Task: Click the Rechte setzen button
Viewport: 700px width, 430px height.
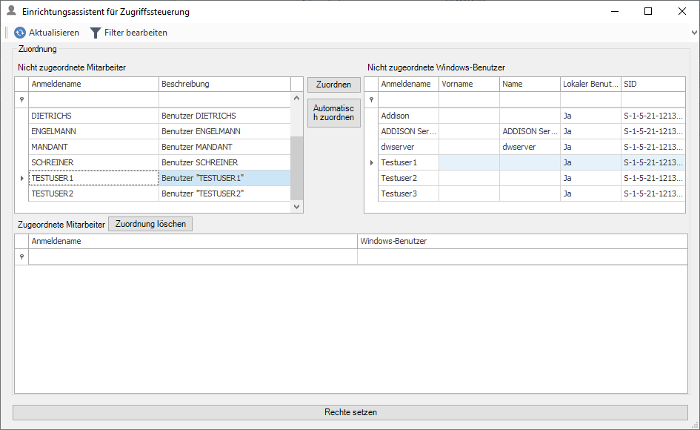Action: 350,412
